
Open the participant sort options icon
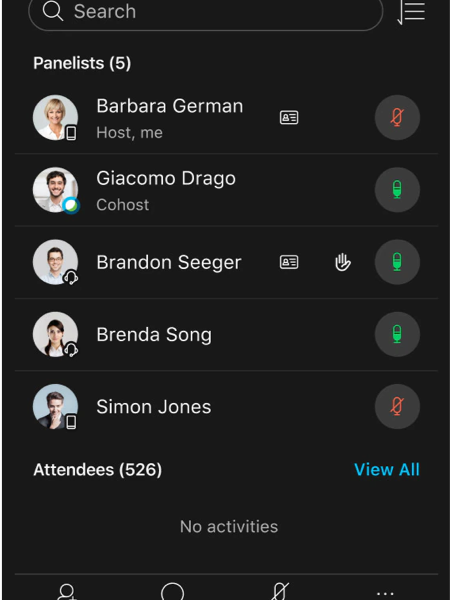pyautogui.click(x=411, y=12)
